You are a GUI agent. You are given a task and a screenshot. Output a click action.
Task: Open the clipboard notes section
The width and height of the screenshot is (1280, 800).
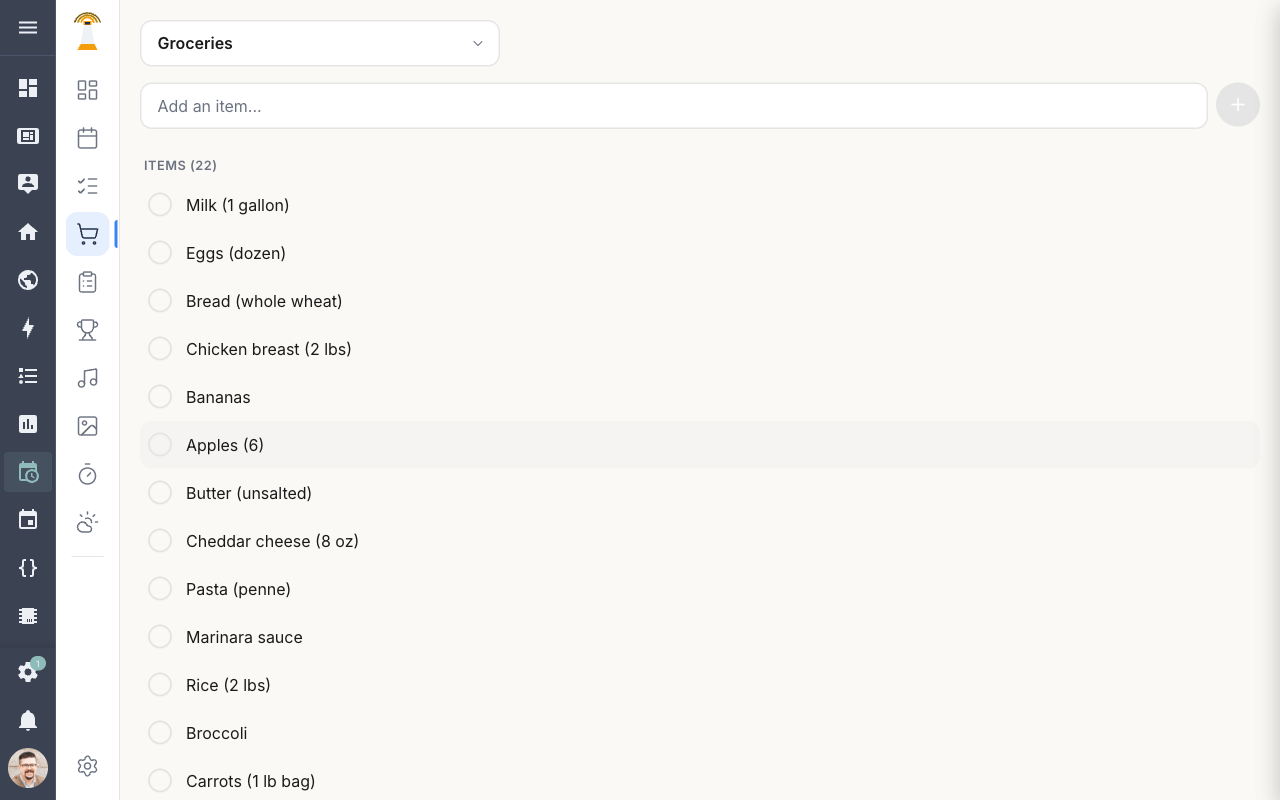click(x=87, y=281)
